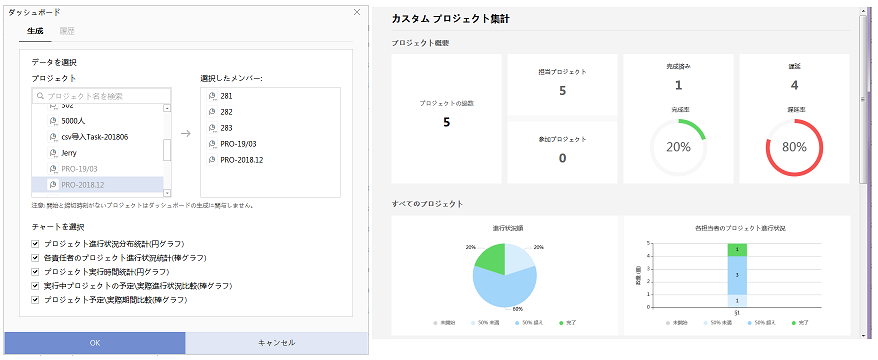
Task: Click the キャンセル button
Action: 277,343
